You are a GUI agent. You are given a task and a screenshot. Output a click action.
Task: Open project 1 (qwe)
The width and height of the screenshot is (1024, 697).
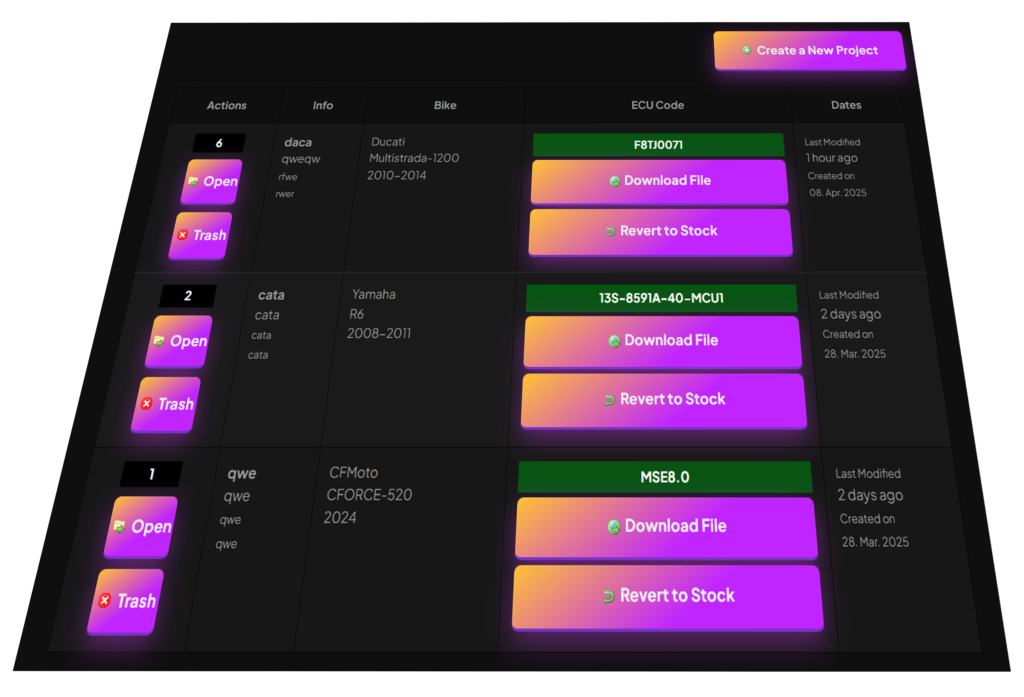(x=142, y=527)
